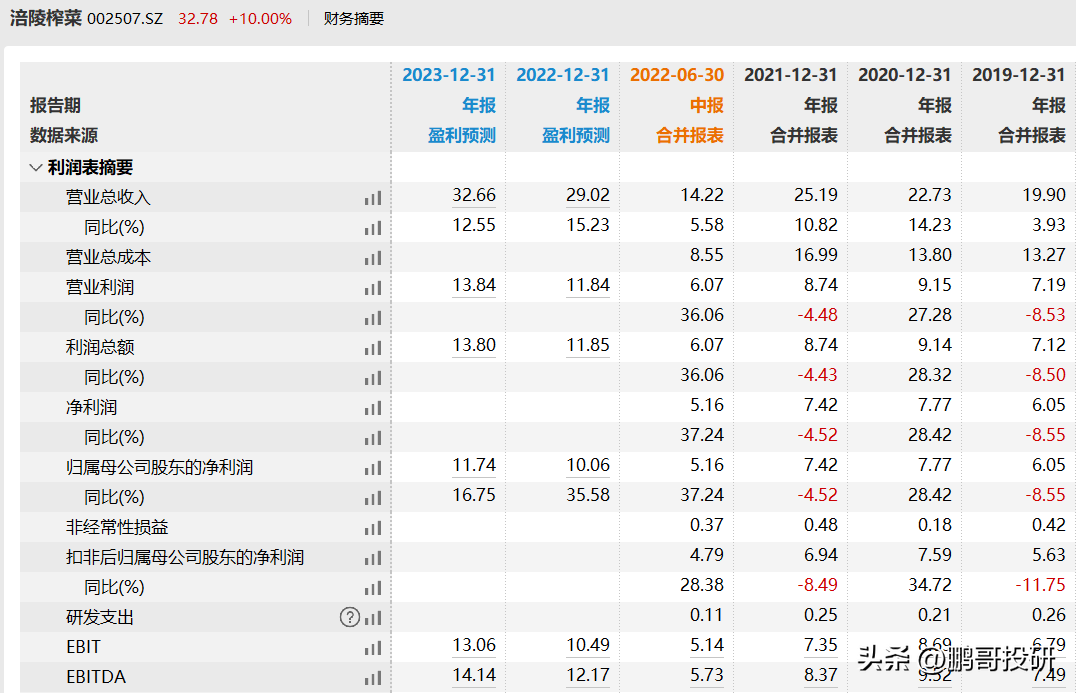Click 合并报表 under the 2022-06-30 column
This screenshot has height=693, width=1076.
click(690, 135)
